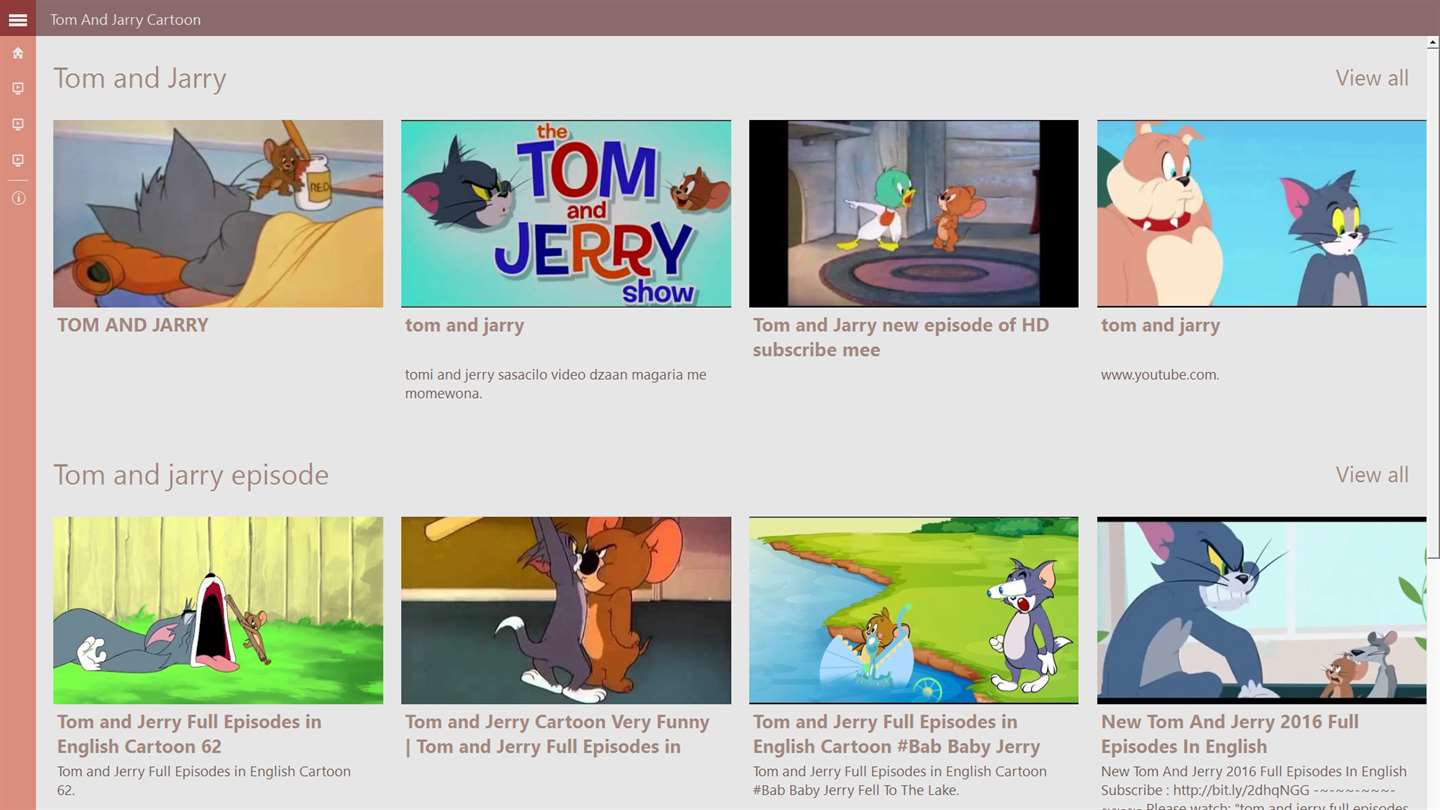
Task: Click 'tom and jarry' title above 'tomi and jerry sasacilo'
Action: tap(464, 325)
